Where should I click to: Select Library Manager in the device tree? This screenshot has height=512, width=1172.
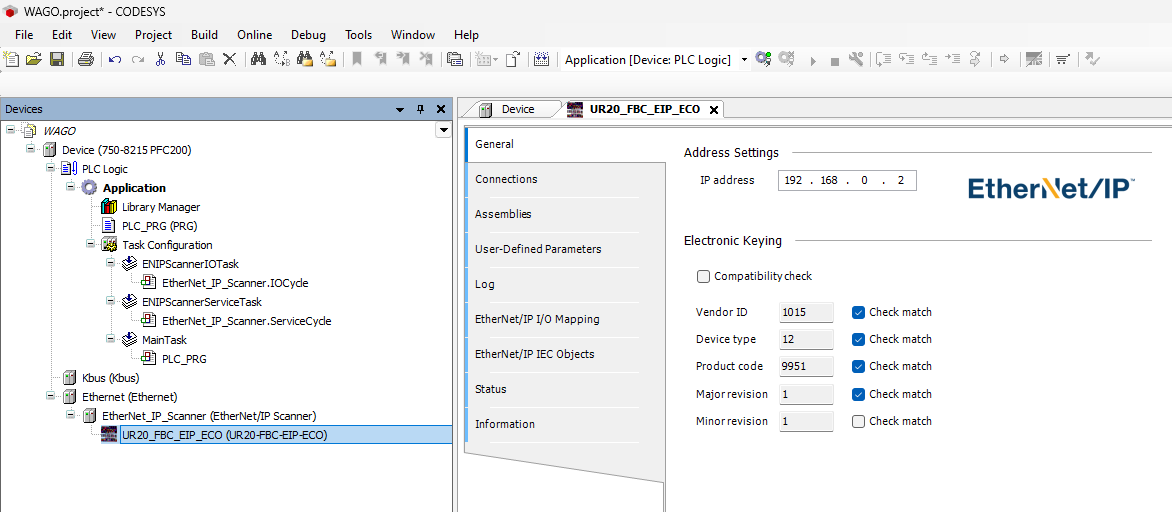161,206
